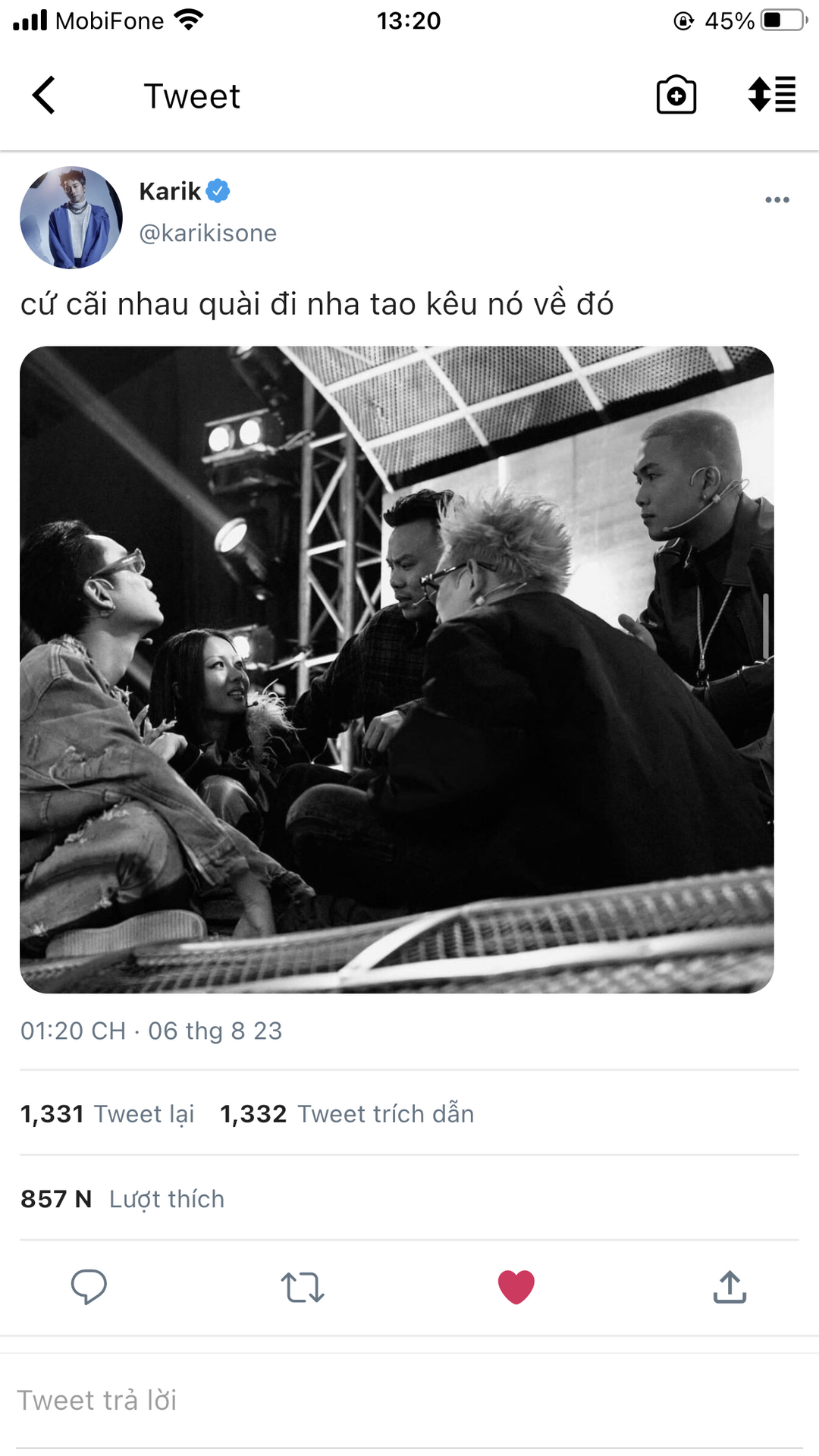The width and height of the screenshot is (819, 1456).
Task: Open the Karik display name
Action: pos(170,191)
